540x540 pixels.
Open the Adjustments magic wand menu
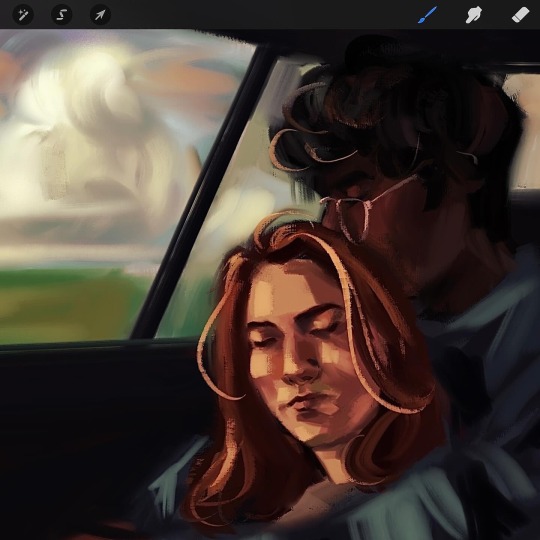[23, 15]
